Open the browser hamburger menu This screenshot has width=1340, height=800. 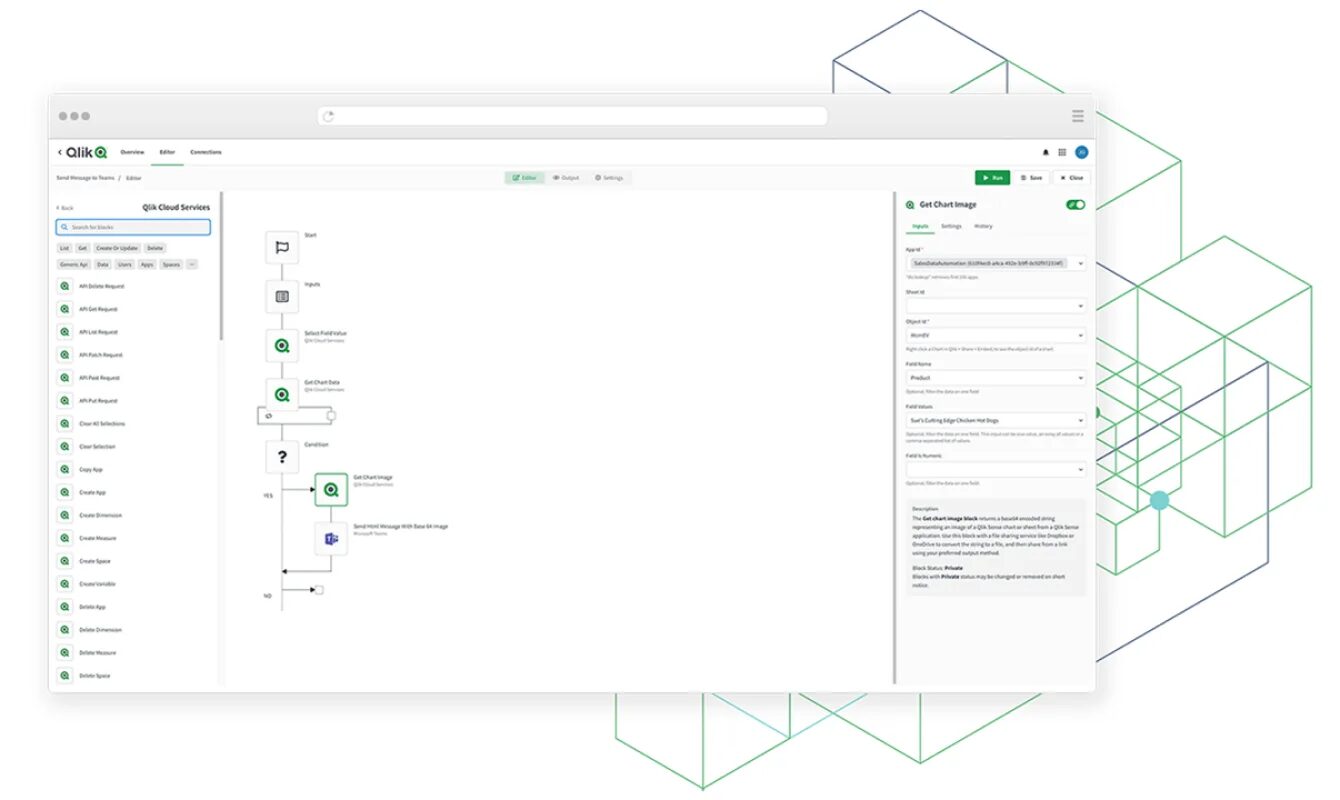1078,116
